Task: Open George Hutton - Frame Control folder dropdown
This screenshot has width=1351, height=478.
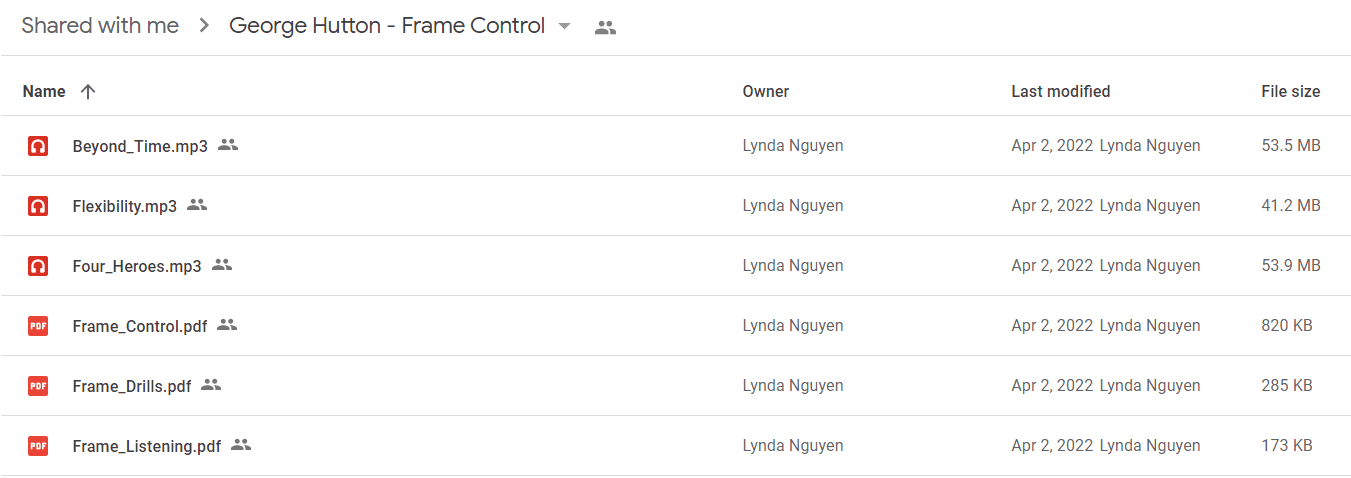Action: point(565,27)
